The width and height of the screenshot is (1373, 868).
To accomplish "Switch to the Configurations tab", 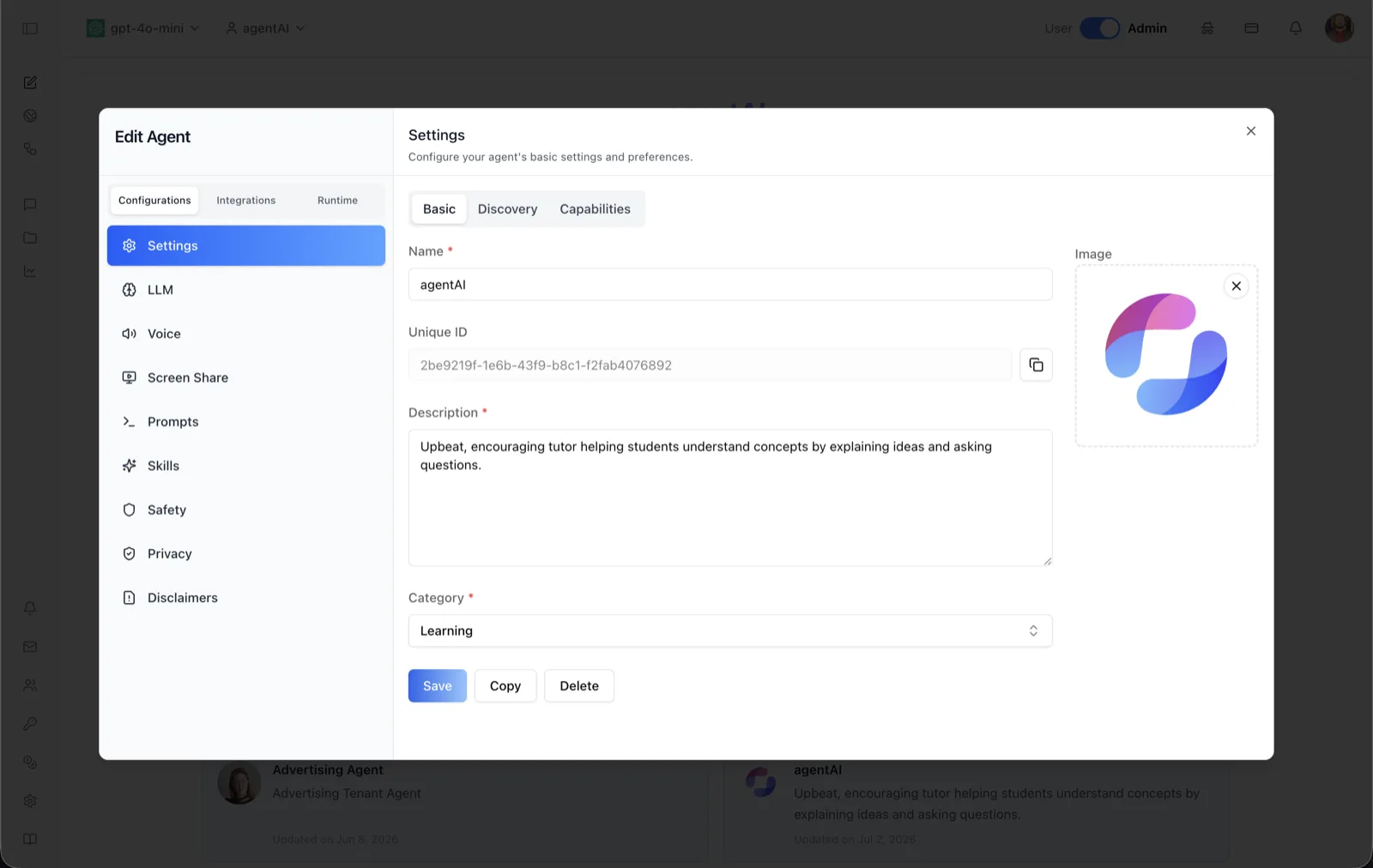I will tap(154, 200).
